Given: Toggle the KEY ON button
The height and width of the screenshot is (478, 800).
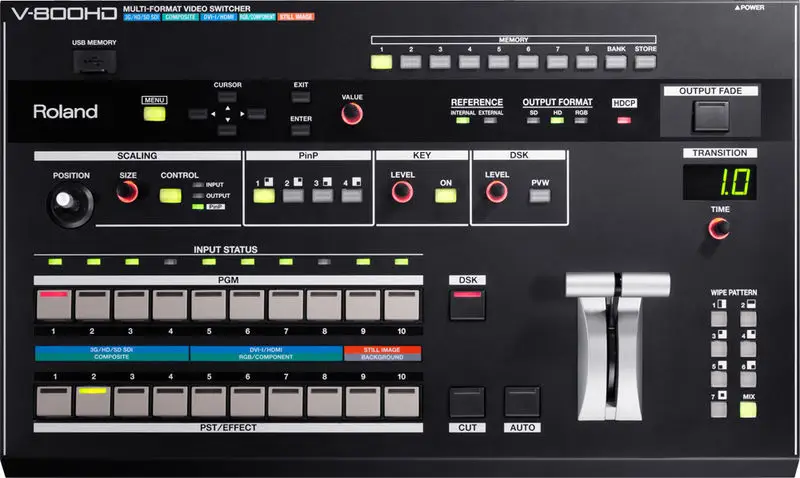Looking at the screenshot, I should tap(445, 195).
